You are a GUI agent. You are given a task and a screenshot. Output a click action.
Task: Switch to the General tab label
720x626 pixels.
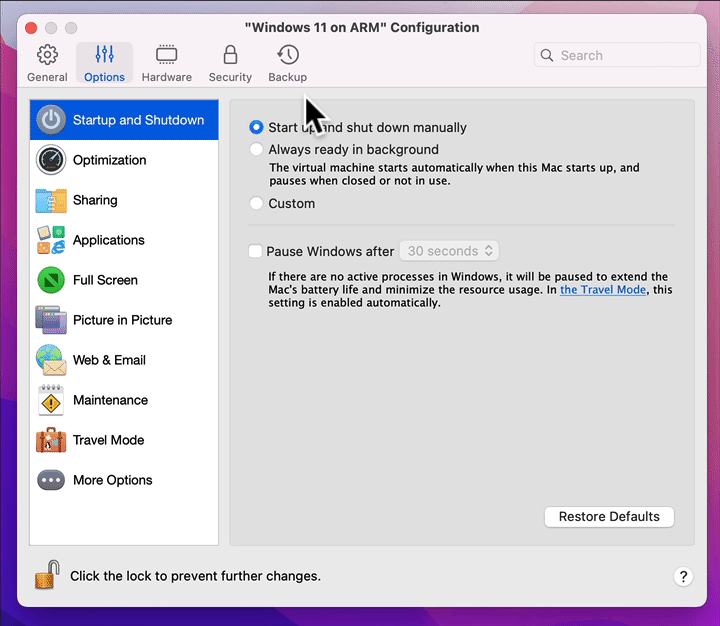[47, 77]
